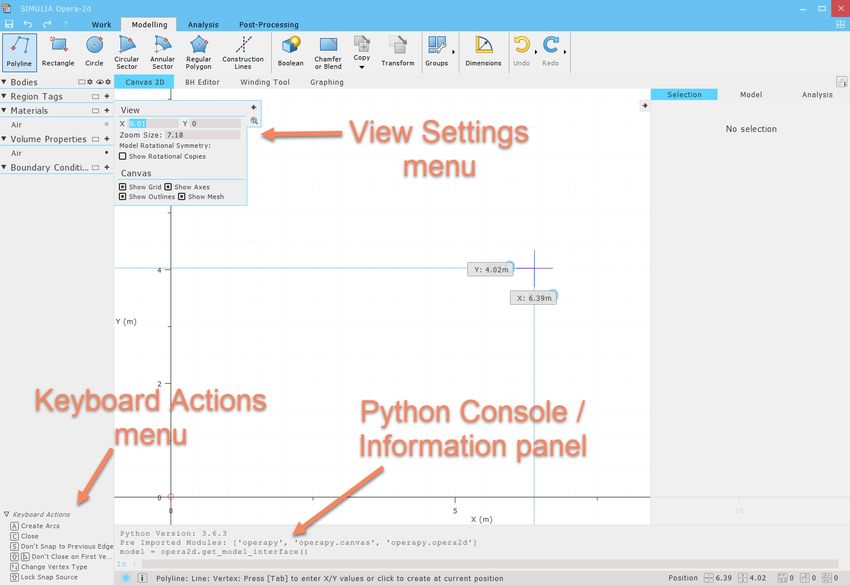Open the Dimensions tool
Screen dimensions: 850x585
point(483,53)
